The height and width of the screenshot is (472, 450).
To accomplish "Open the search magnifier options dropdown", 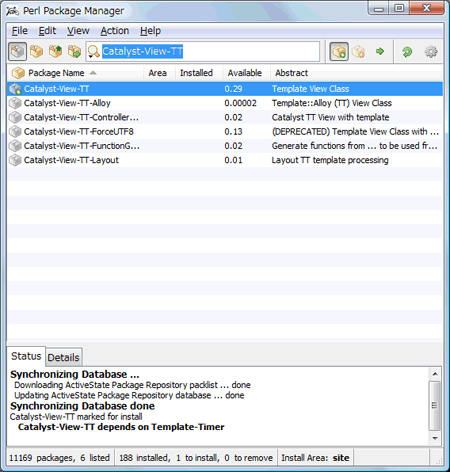I will pos(94,52).
